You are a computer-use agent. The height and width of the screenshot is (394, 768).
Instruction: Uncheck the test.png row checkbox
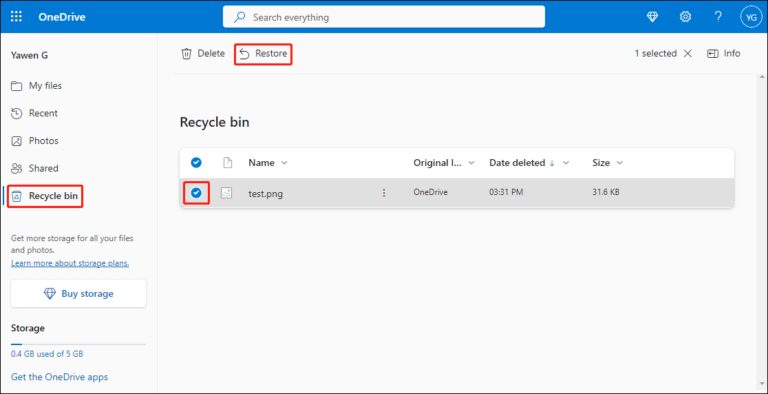[x=196, y=193]
